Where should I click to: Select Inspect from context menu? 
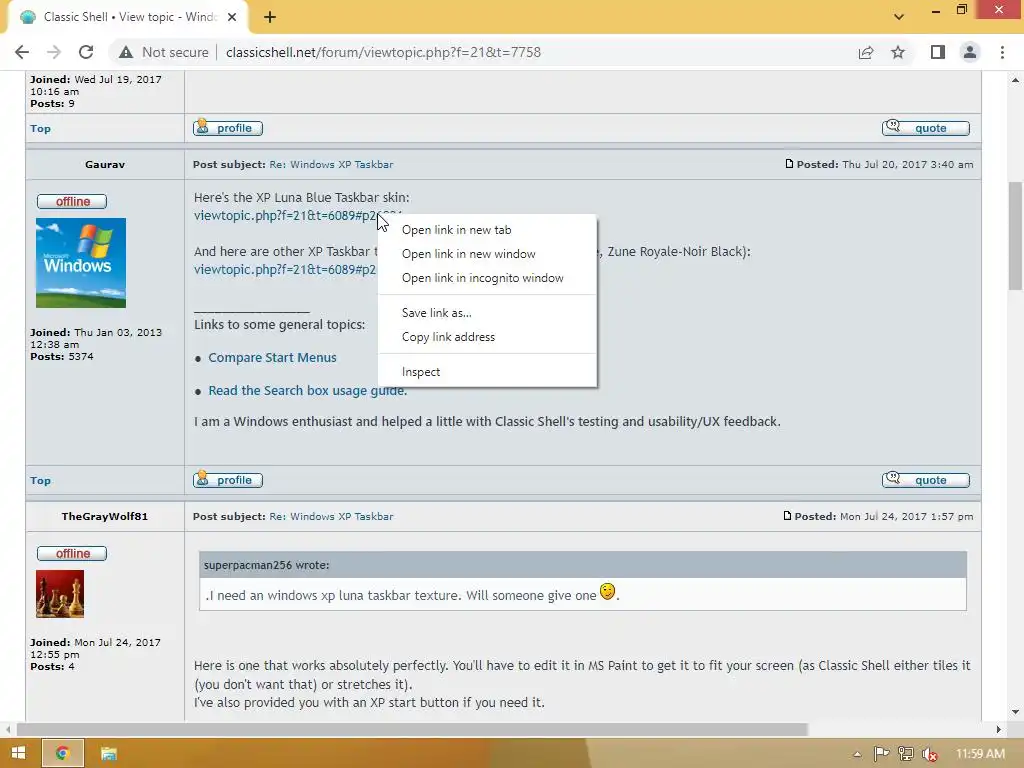pos(487,372)
